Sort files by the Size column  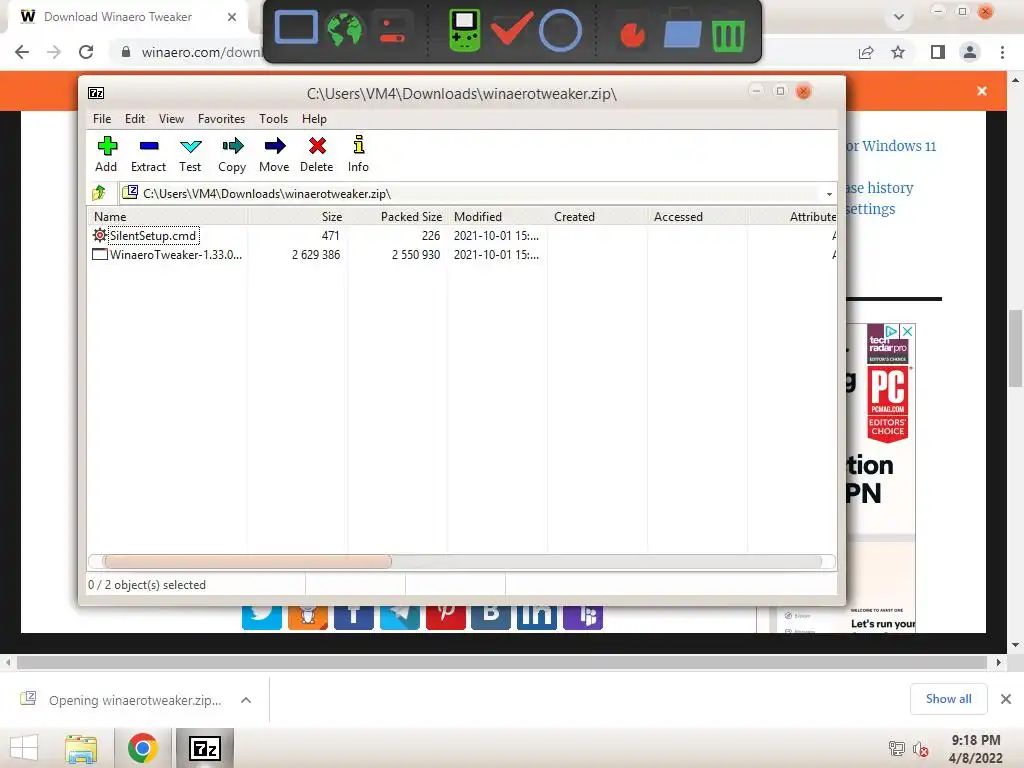click(x=297, y=216)
